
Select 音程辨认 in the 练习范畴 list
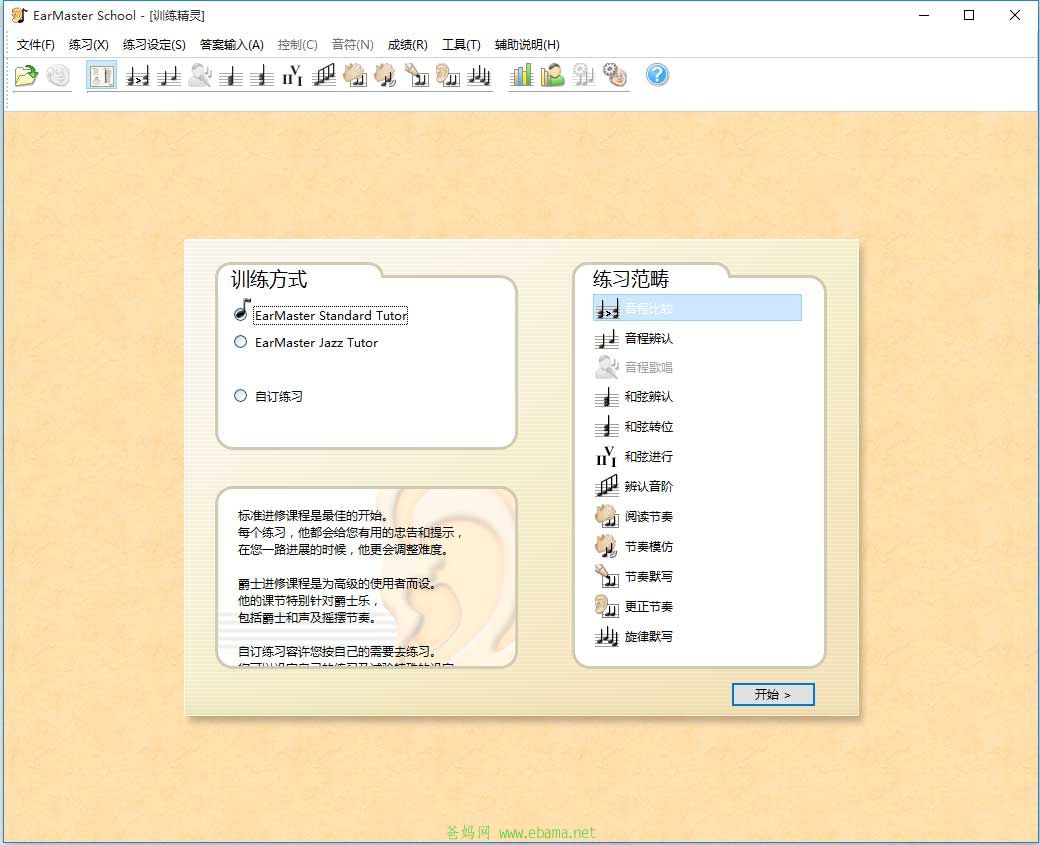coord(633,338)
